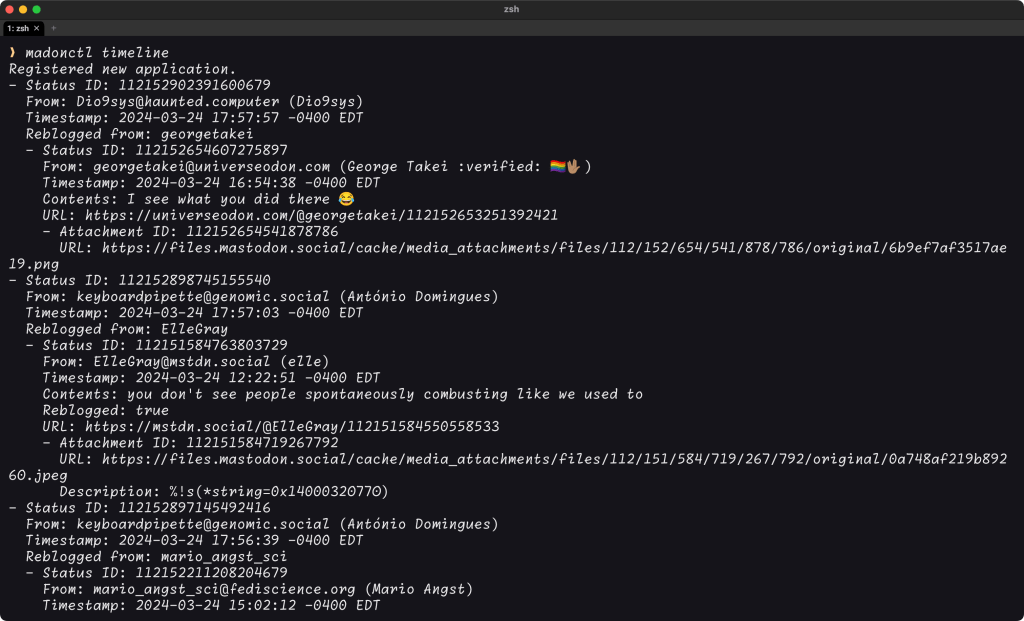Click the orange prompt arrow symbol
Screen dimensions: 1024x621
point(13,52)
